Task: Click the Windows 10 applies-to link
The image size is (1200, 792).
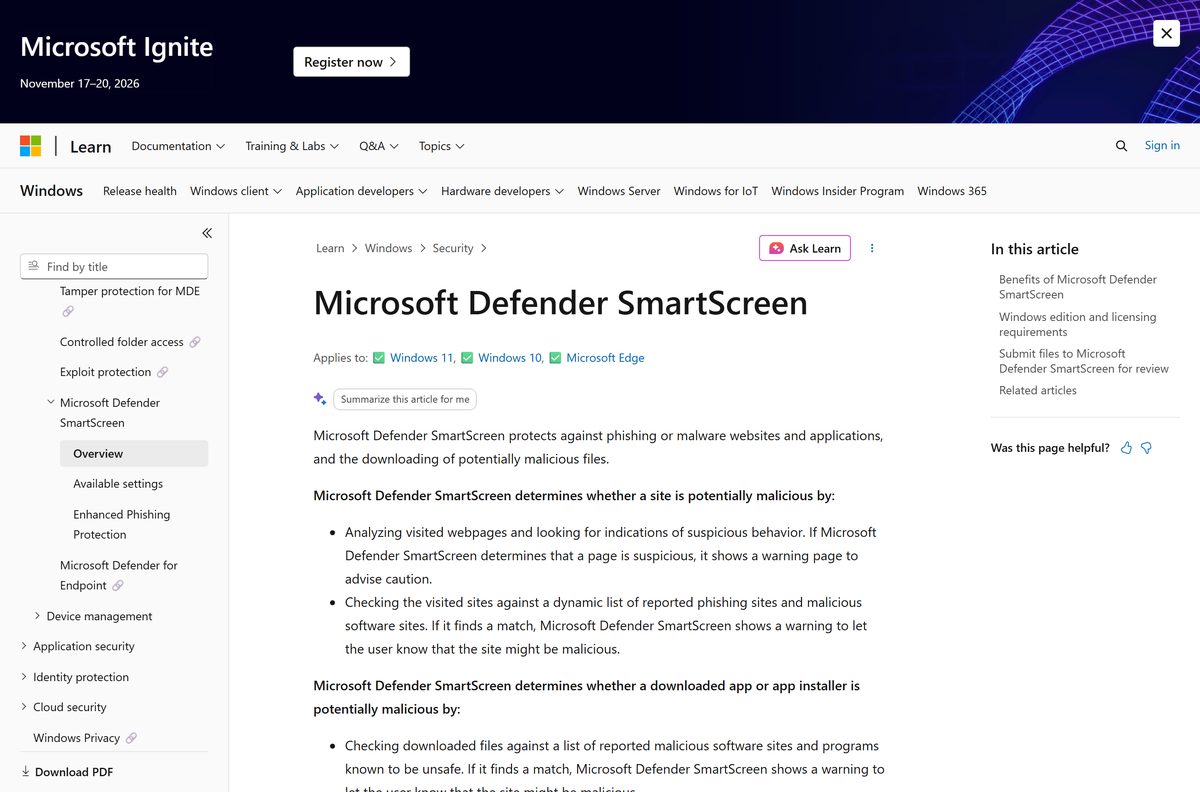Action: click(510, 358)
